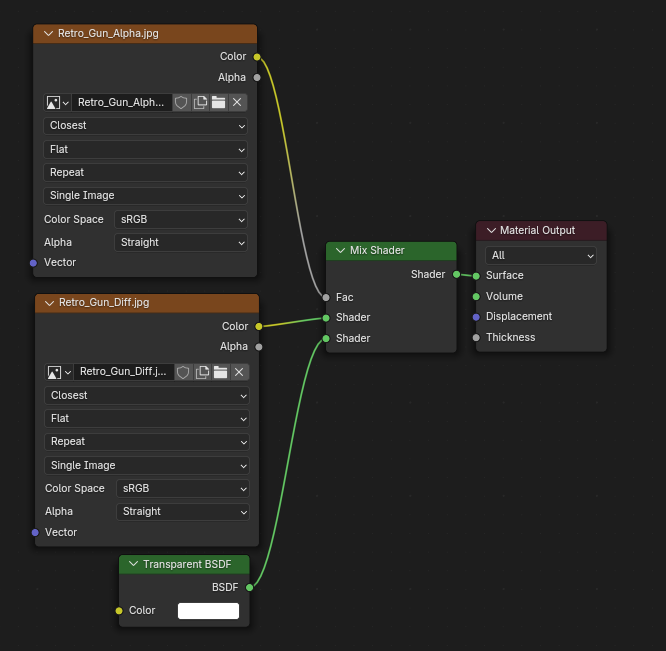Screen dimensions: 666x651
Task: Collapse the Transparent BSDF node
Action: click(x=133, y=564)
